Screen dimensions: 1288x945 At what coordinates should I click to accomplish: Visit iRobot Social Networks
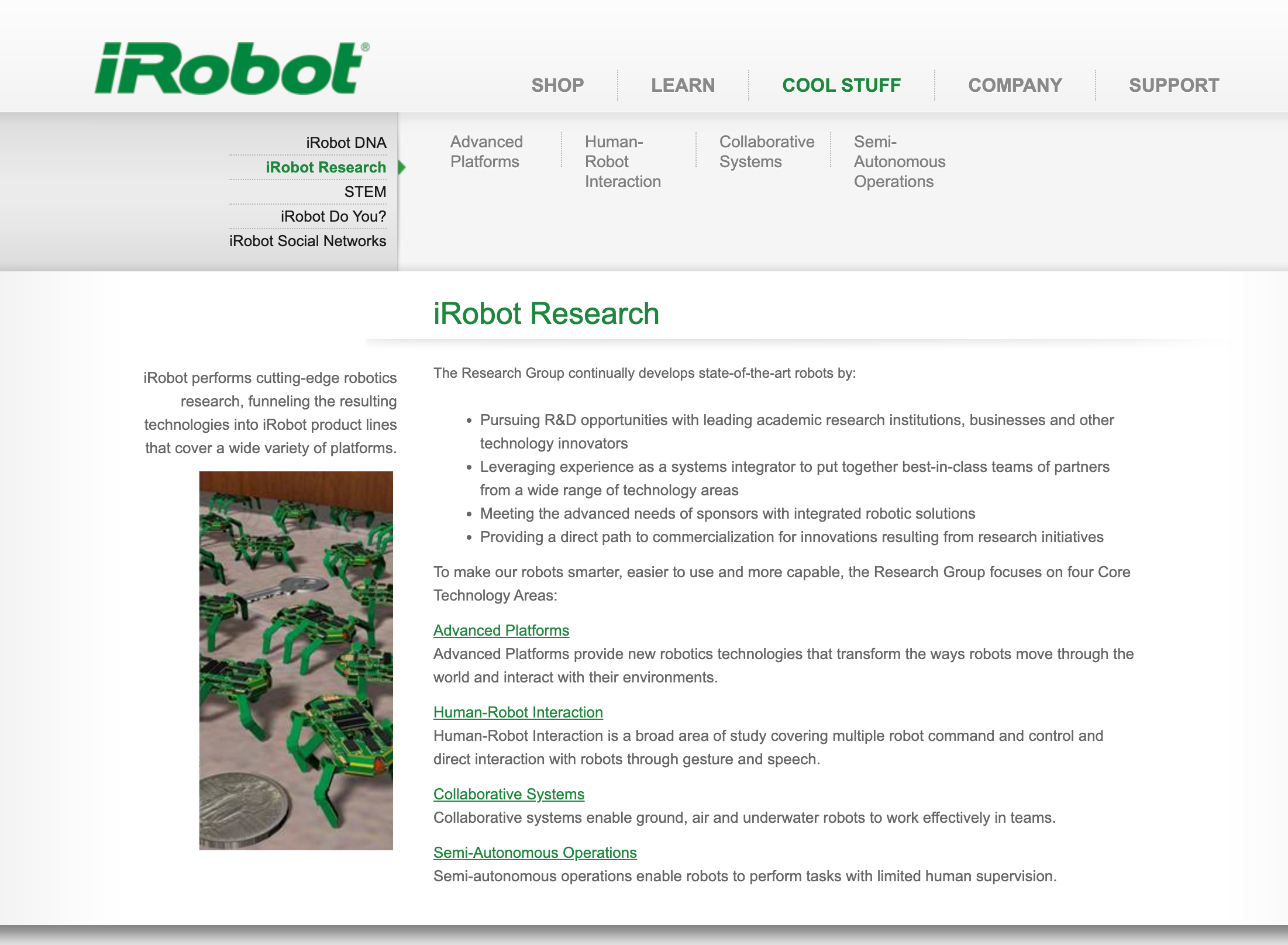[x=308, y=240]
